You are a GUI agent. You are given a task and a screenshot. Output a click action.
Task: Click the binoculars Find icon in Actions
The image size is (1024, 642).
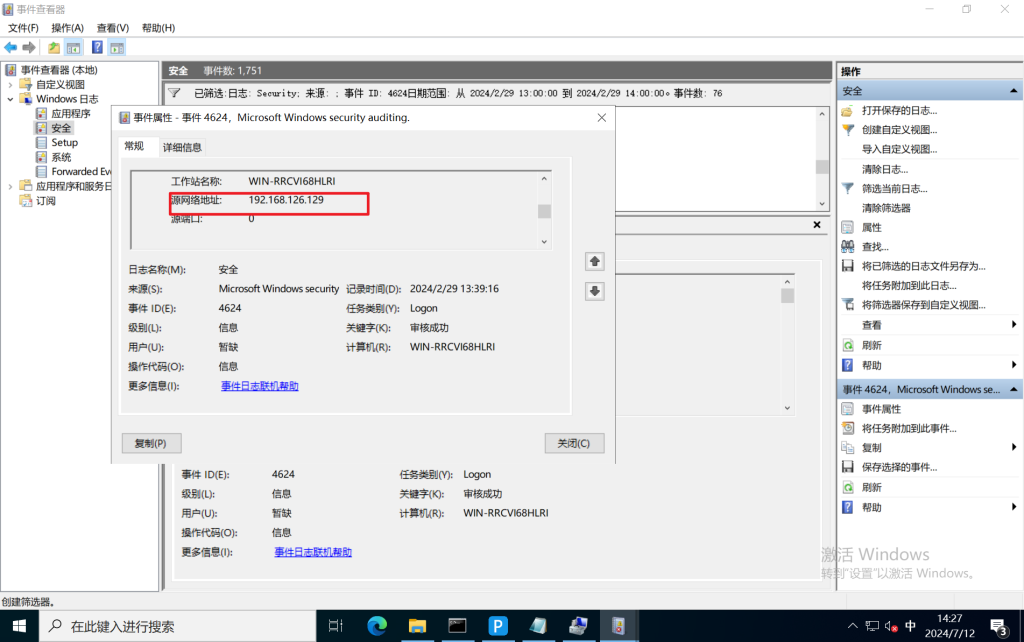(x=848, y=247)
